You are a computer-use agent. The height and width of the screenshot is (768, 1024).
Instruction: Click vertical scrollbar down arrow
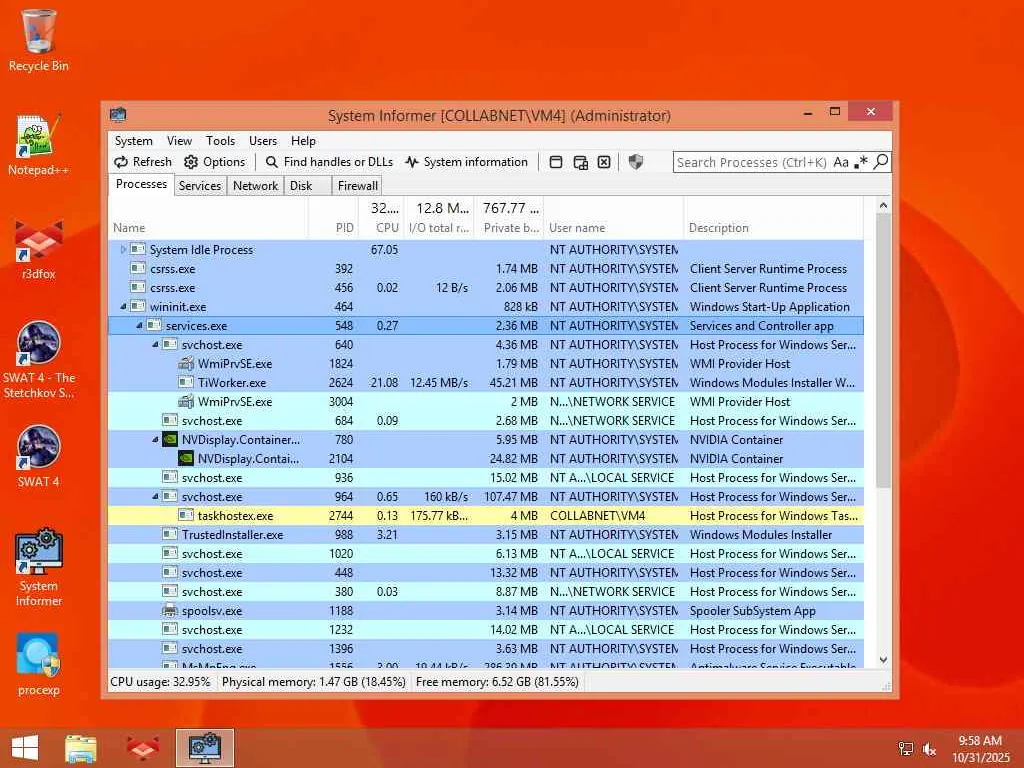coord(883,660)
